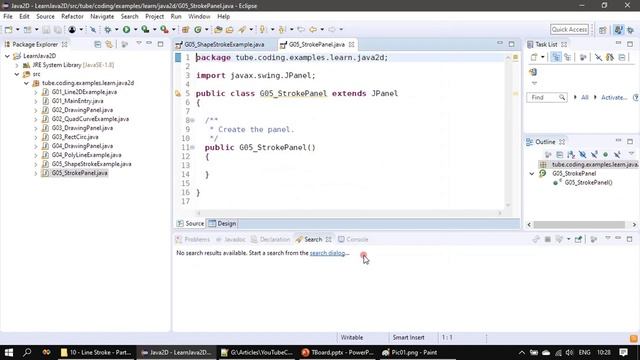Screen dimensions: 640x360
Task: Click the Open Type icon
Action: point(218,29)
